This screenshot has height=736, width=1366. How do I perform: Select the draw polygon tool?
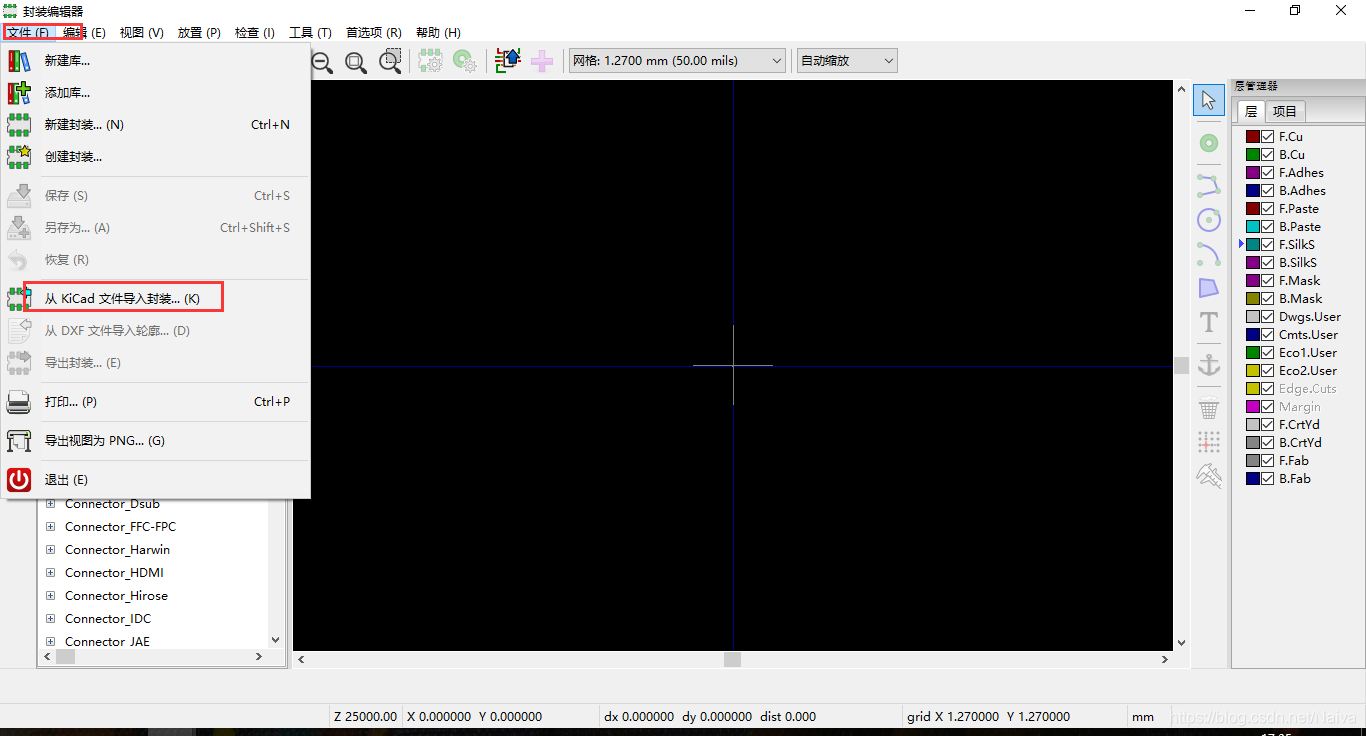pyautogui.click(x=1209, y=288)
